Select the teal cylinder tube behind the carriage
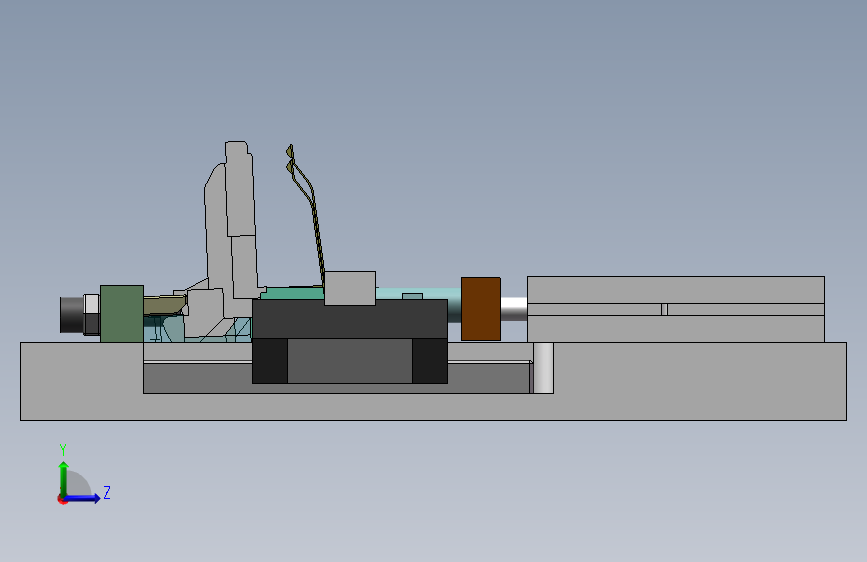 coord(419,294)
